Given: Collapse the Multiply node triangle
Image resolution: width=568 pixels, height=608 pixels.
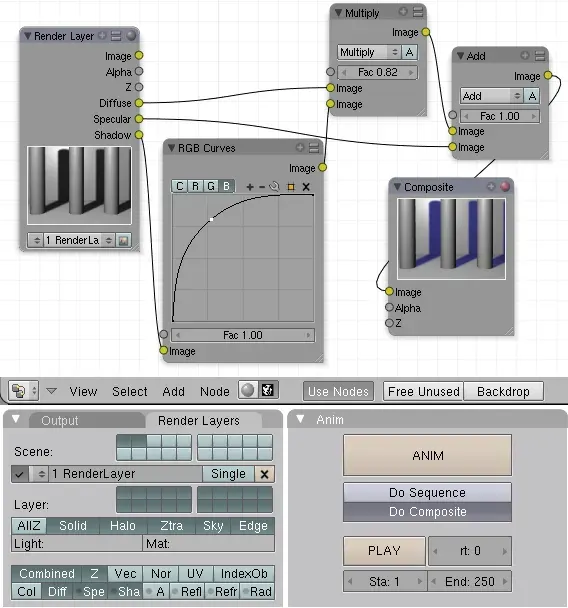Looking at the screenshot, I should [x=338, y=13].
